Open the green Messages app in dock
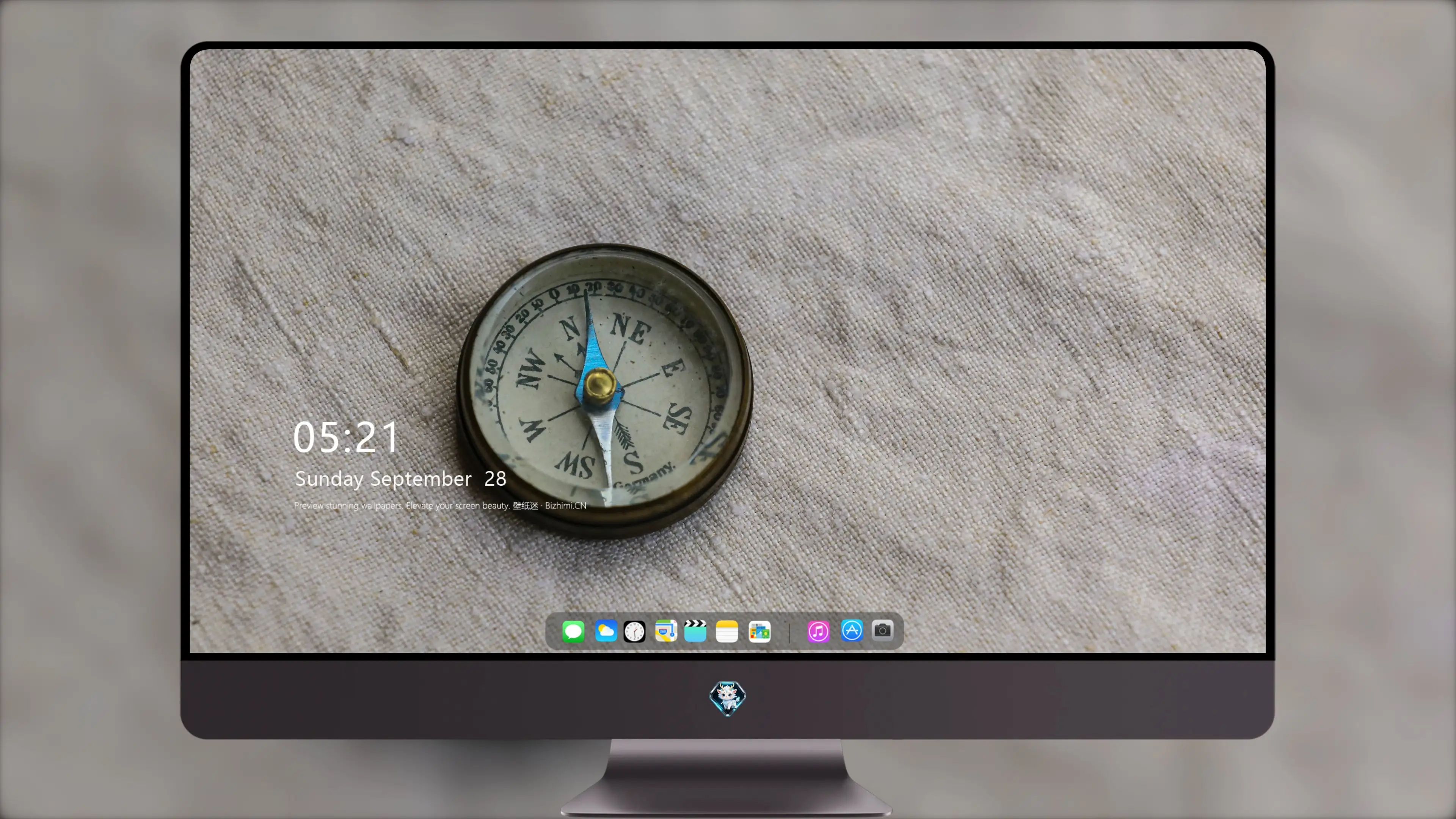This screenshot has height=819, width=1456. click(x=573, y=631)
